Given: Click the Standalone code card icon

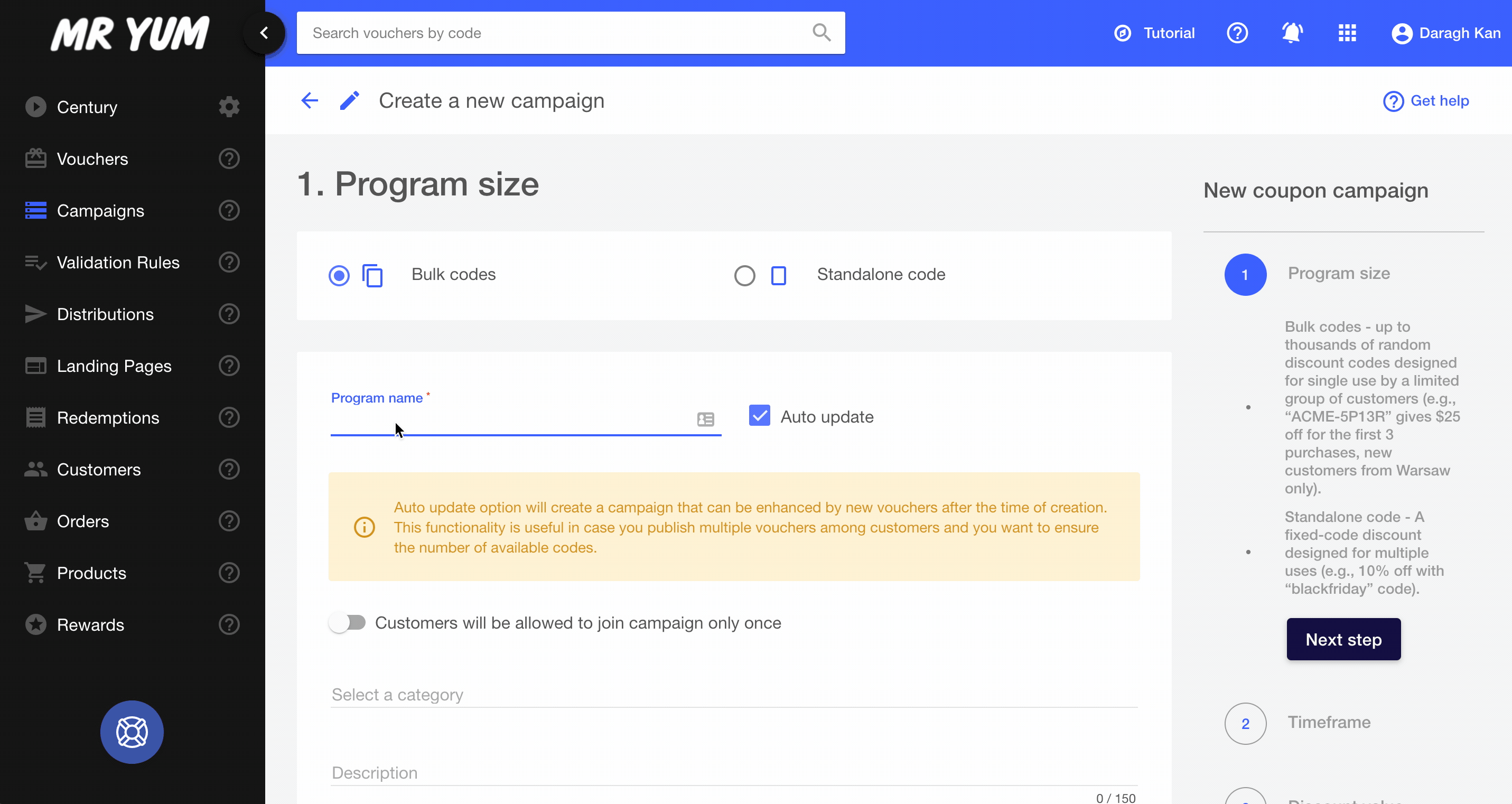Looking at the screenshot, I should click(778, 275).
